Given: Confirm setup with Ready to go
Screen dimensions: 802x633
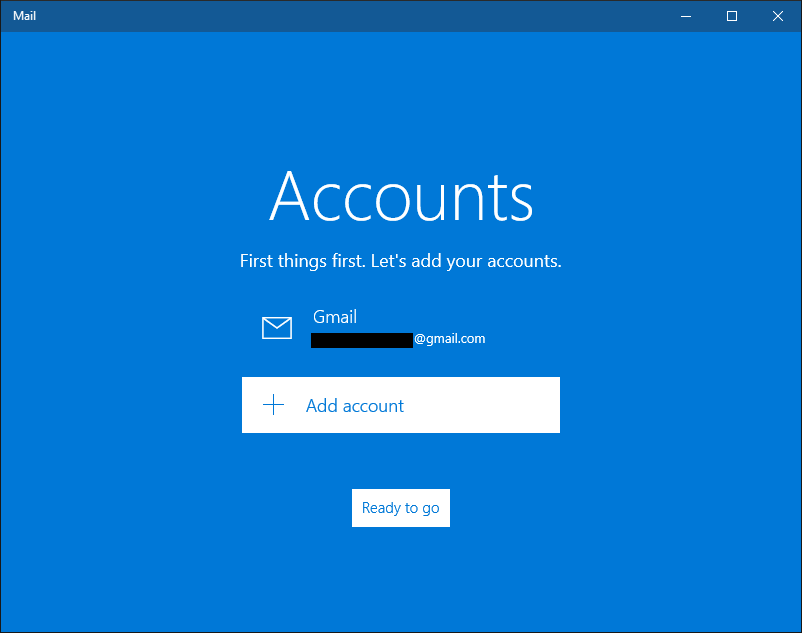Looking at the screenshot, I should pyautogui.click(x=401, y=508).
